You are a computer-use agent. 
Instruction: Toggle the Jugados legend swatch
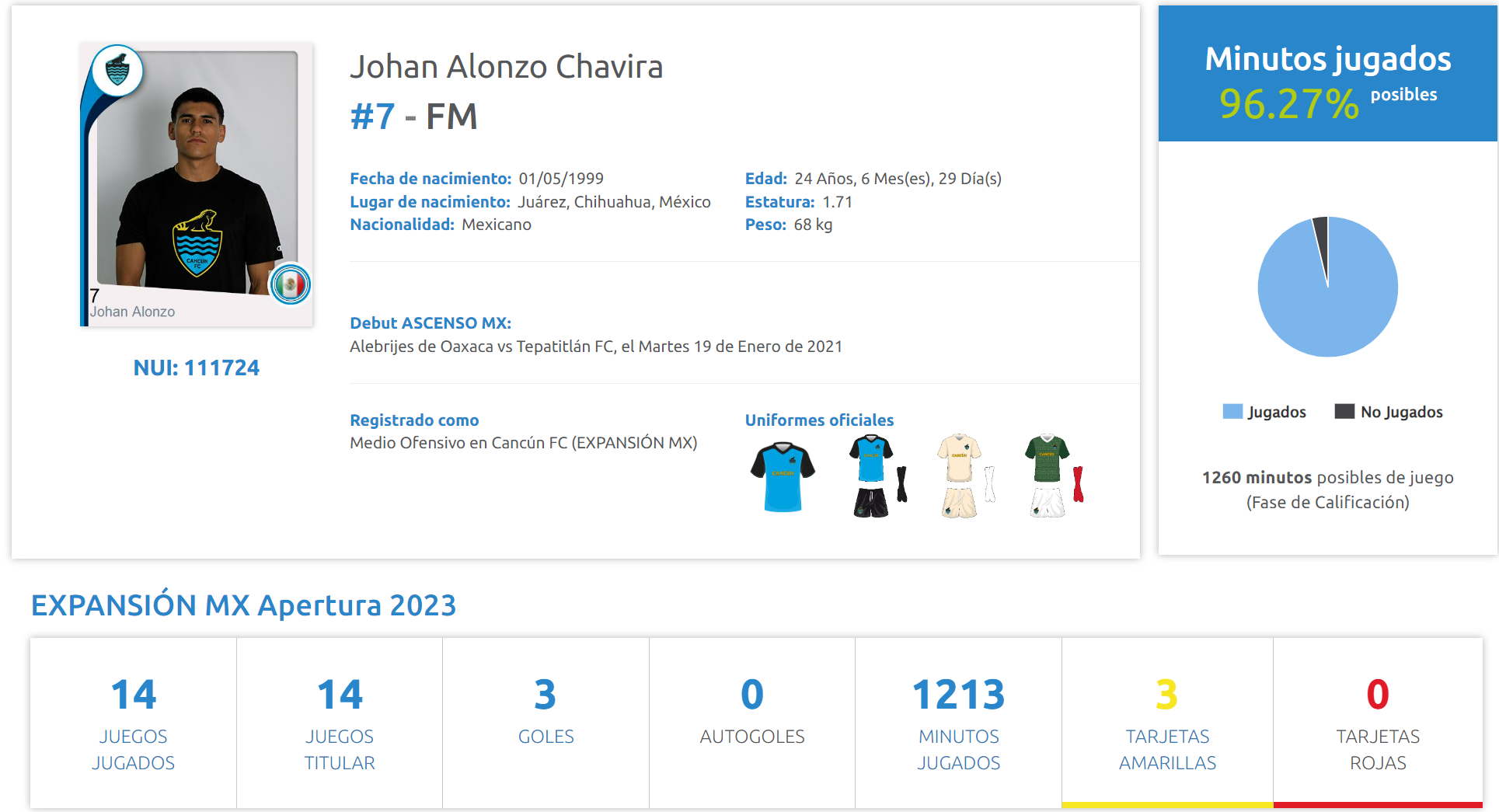(1232, 412)
